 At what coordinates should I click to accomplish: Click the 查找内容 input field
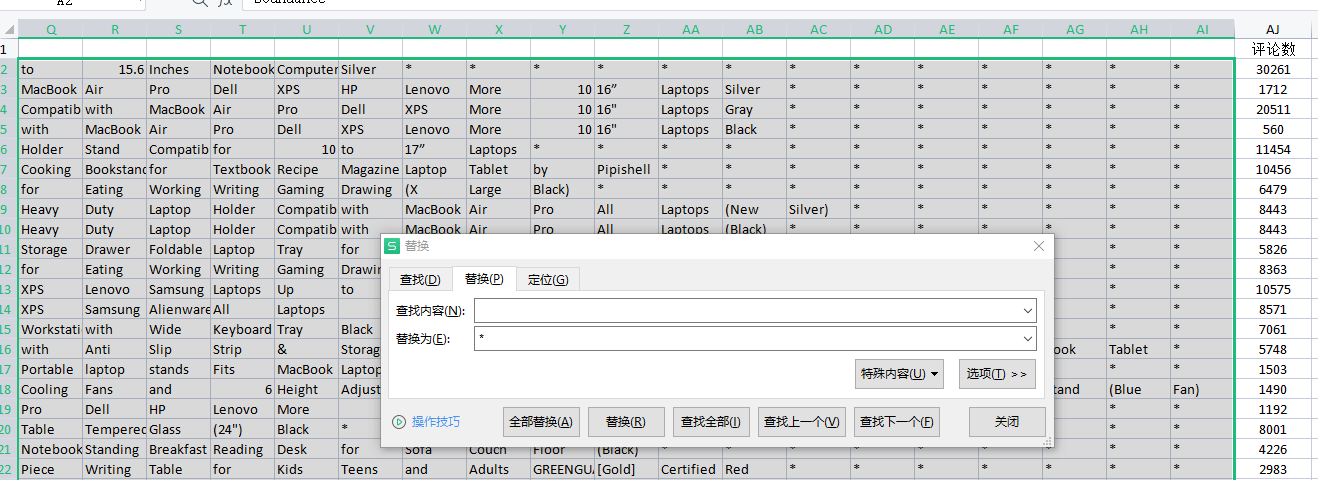point(755,311)
